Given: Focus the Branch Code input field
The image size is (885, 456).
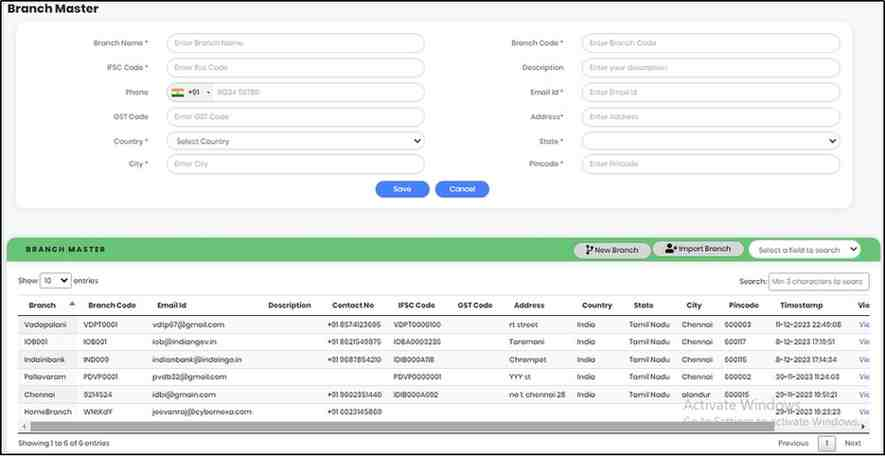Looking at the screenshot, I should 711,43.
